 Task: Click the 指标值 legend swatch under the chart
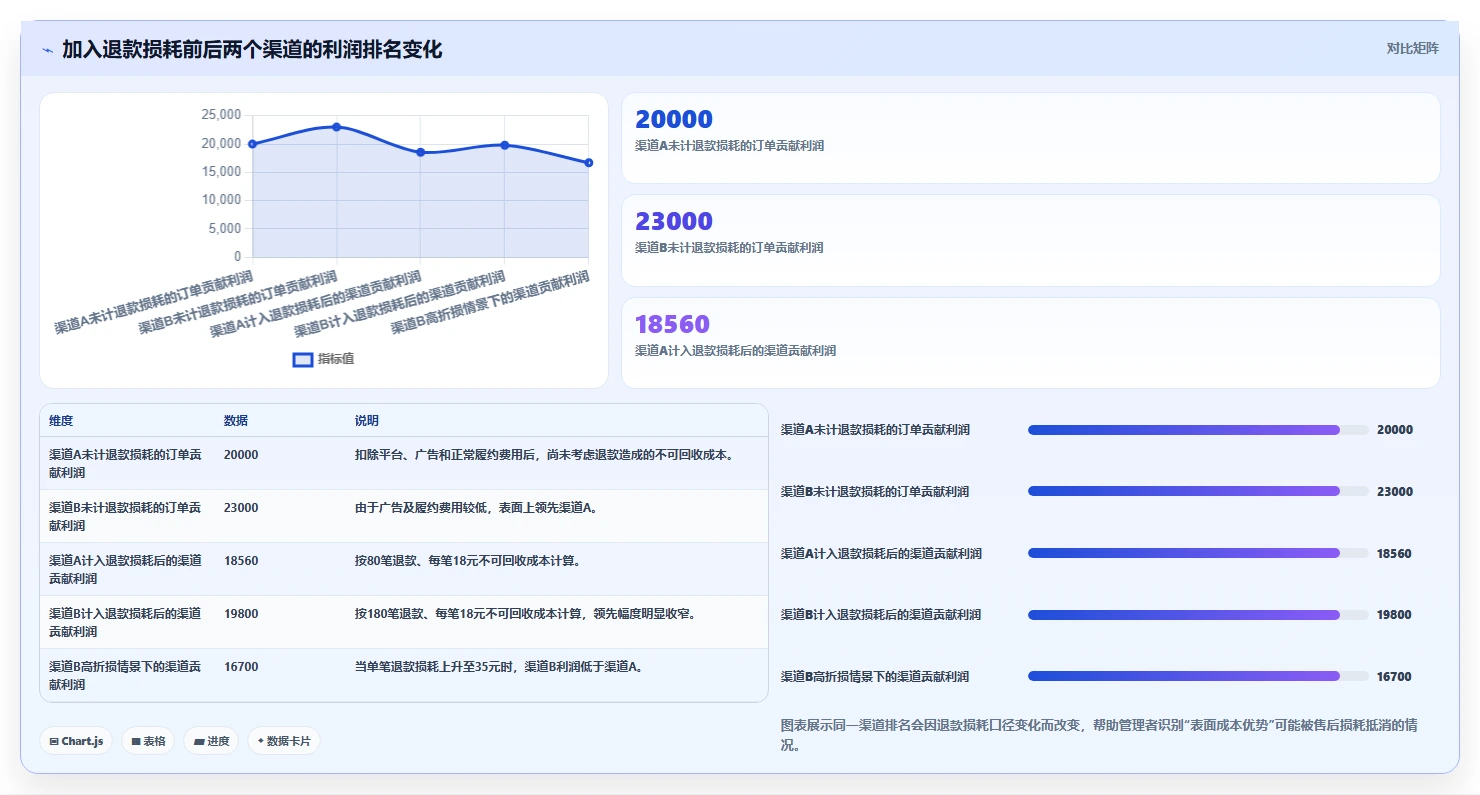point(302,360)
